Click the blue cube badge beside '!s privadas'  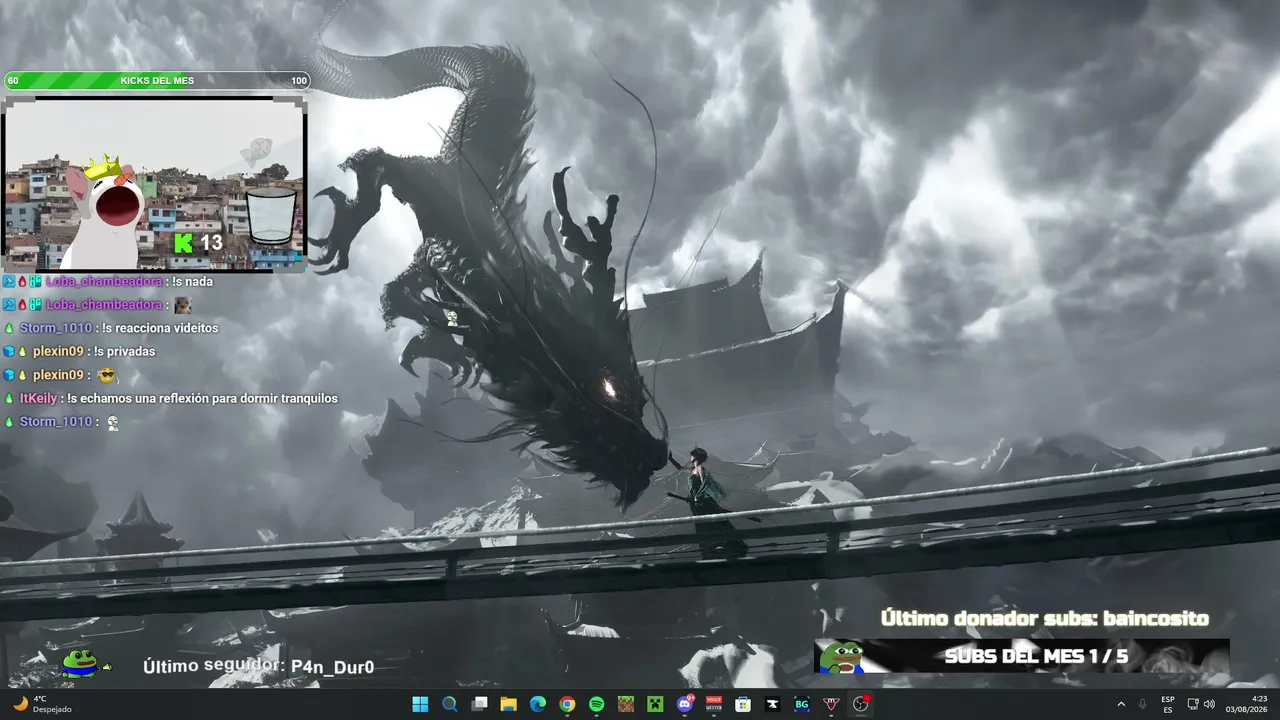(x=9, y=351)
